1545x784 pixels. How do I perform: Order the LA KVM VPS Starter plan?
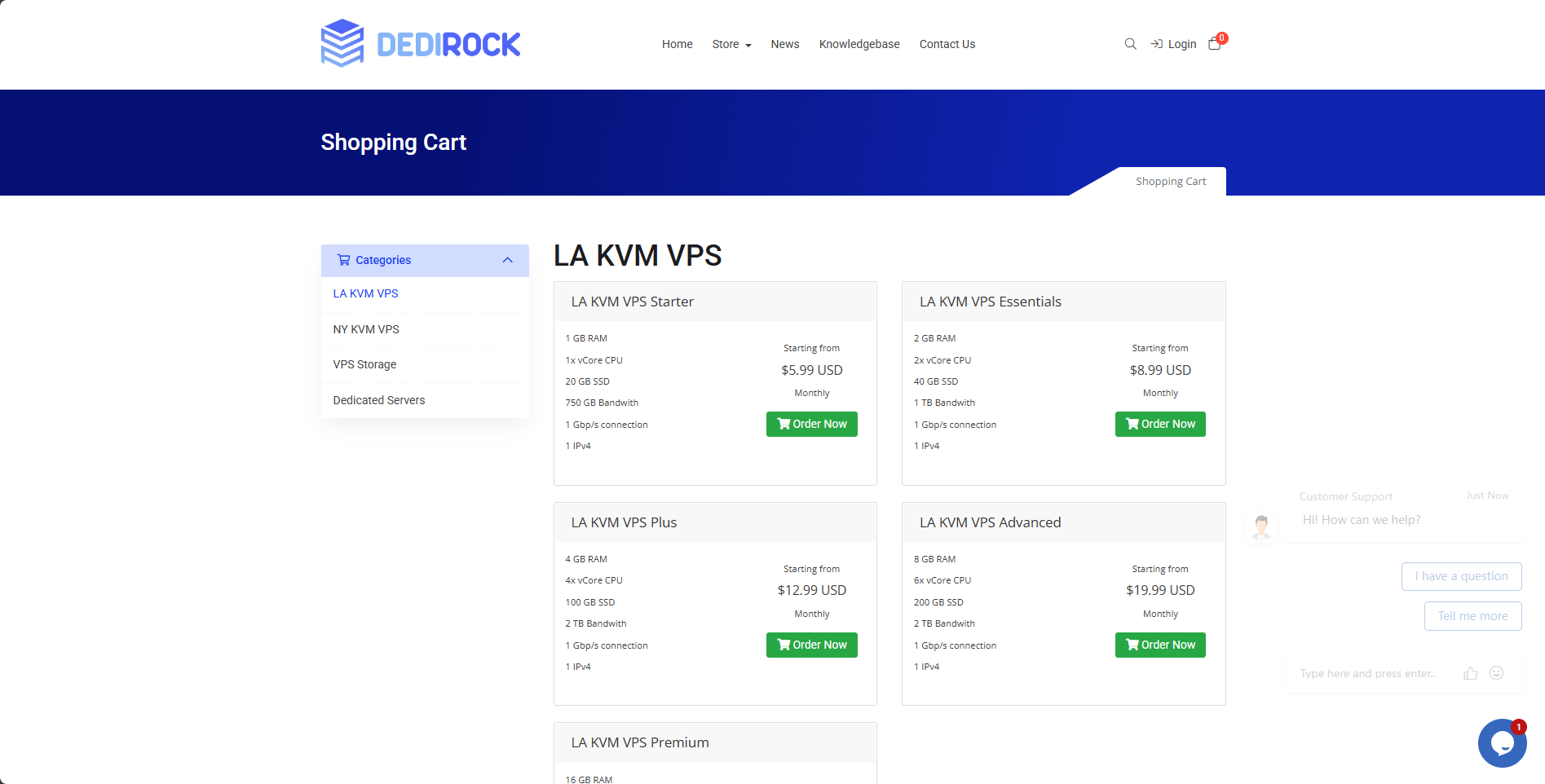pos(811,424)
